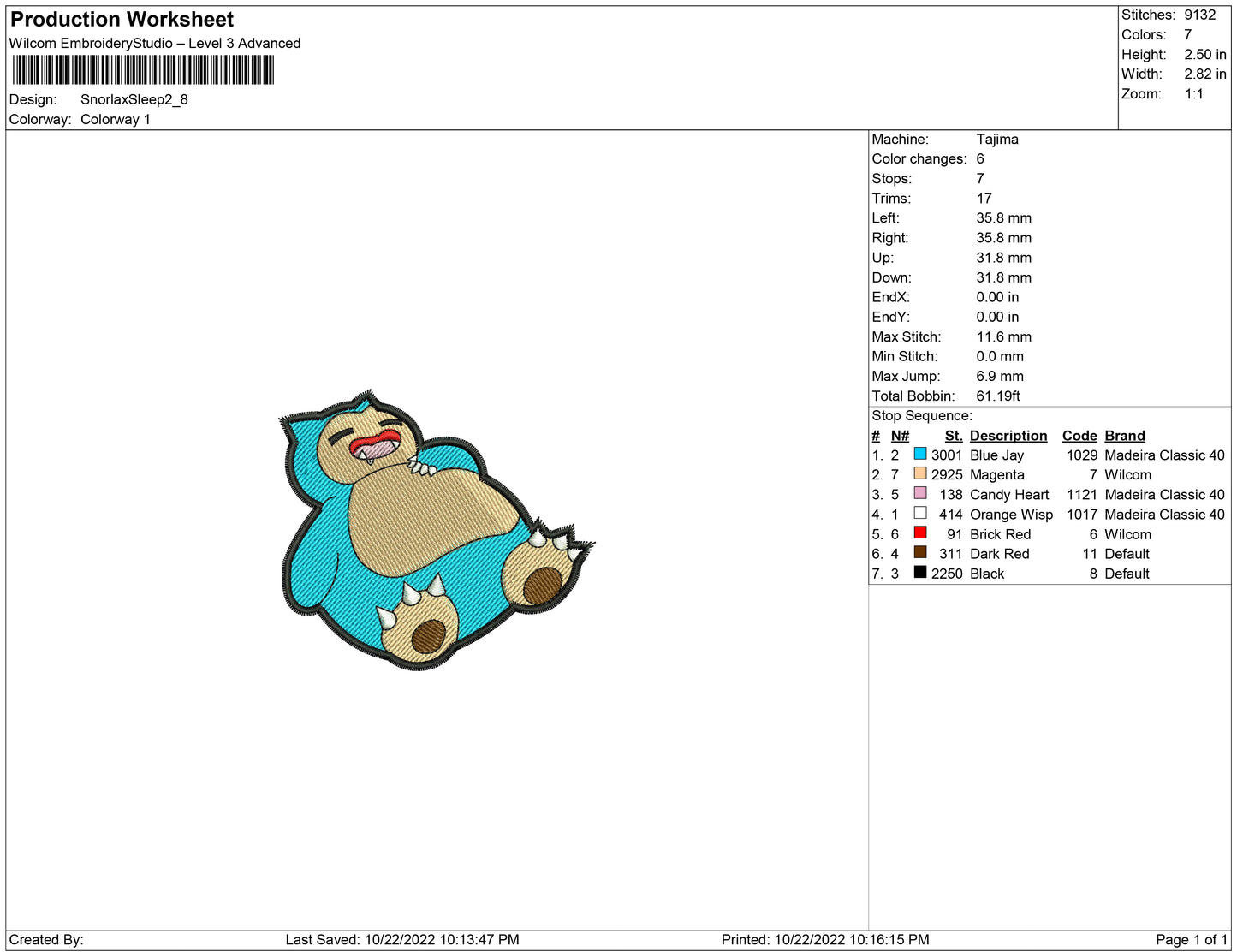Image resolution: width=1237 pixels, height=952 pixels.
Task: Click the Black row stitch count '2250'
Action: coord(947,574)
